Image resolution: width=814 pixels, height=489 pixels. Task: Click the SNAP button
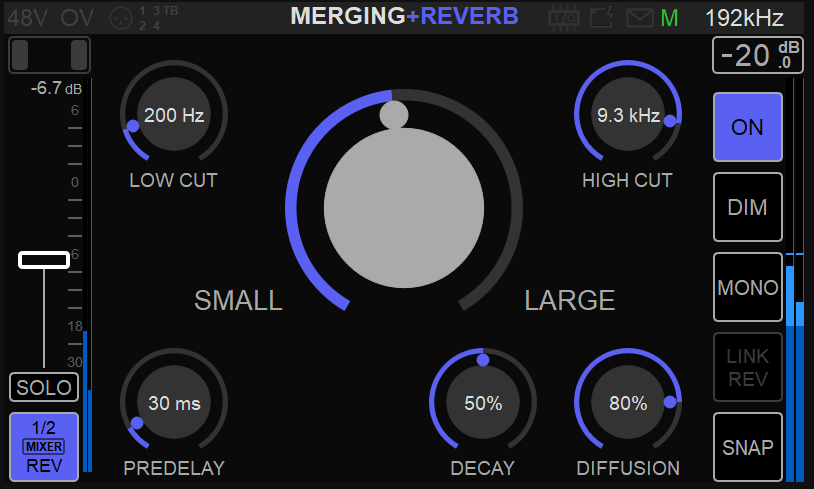748,447
